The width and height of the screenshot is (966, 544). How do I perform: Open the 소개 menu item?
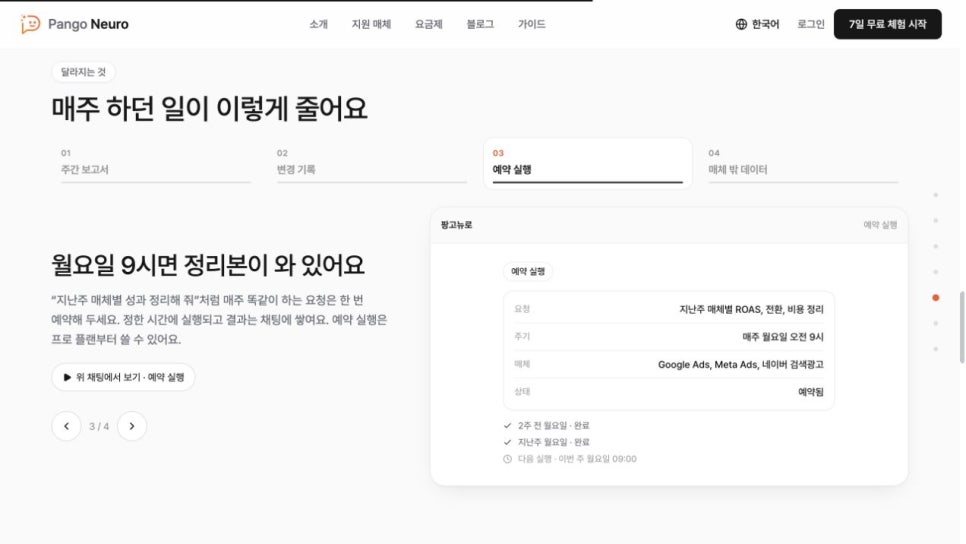click(x=319, y=24)
